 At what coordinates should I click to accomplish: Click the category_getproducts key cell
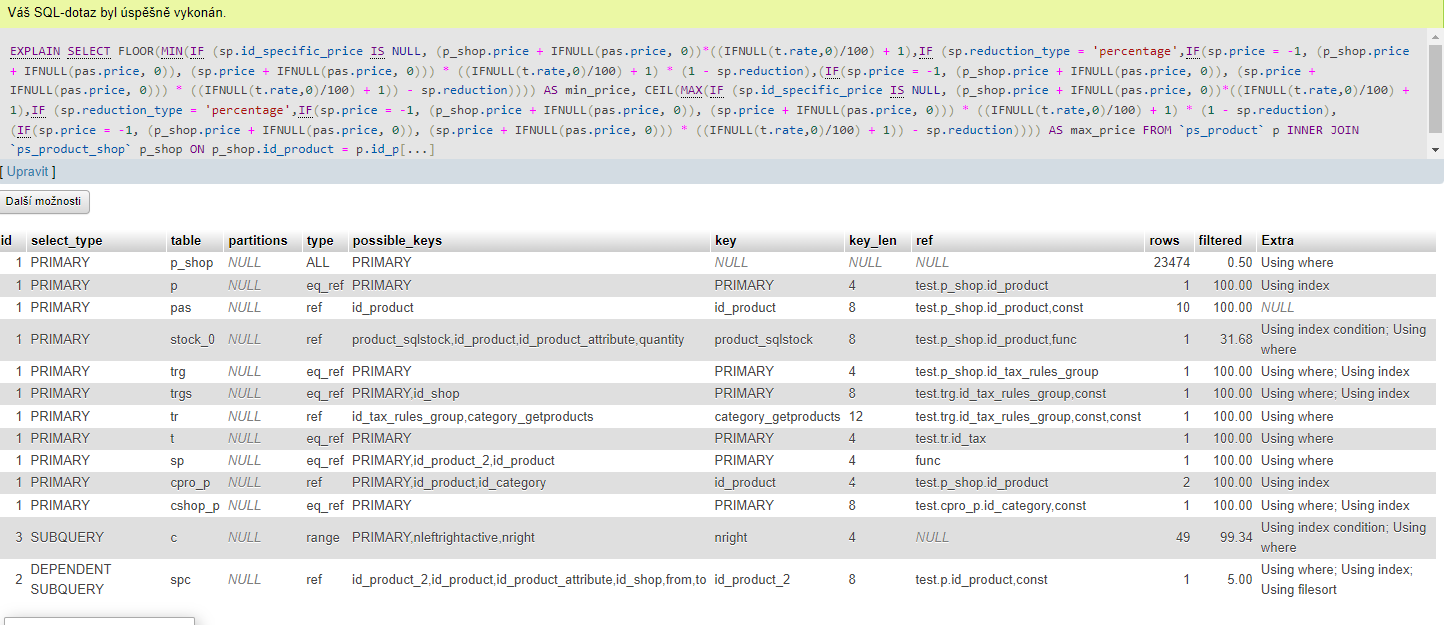[777, 417]
